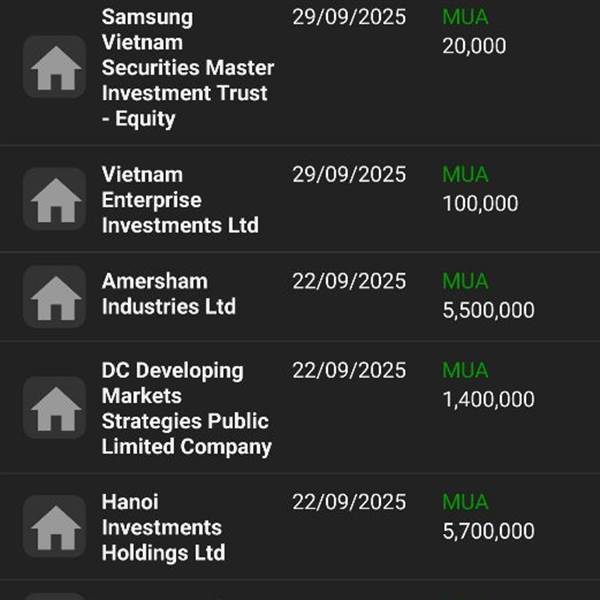
Task: Tap MUA label on Hanoi Investments row
Action: point(465,501)
